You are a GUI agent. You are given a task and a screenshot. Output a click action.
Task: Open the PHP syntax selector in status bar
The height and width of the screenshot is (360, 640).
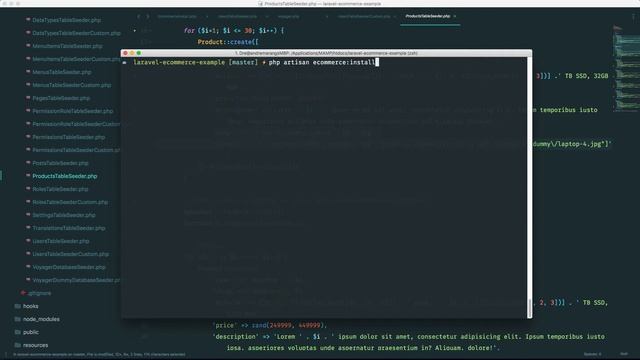pos(624,354)
